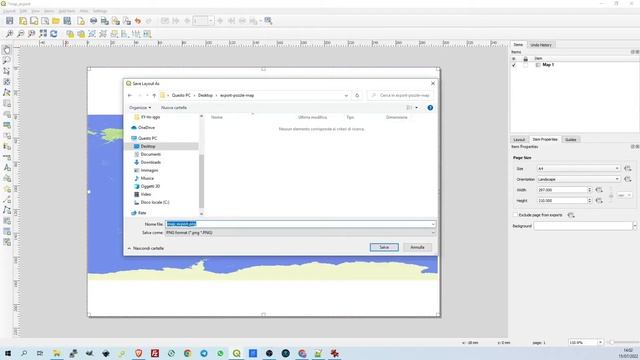This screenshot has width=640, height=360.
Task: Click the yellow folder Add Items from Template icon
Action: (56, 21)
